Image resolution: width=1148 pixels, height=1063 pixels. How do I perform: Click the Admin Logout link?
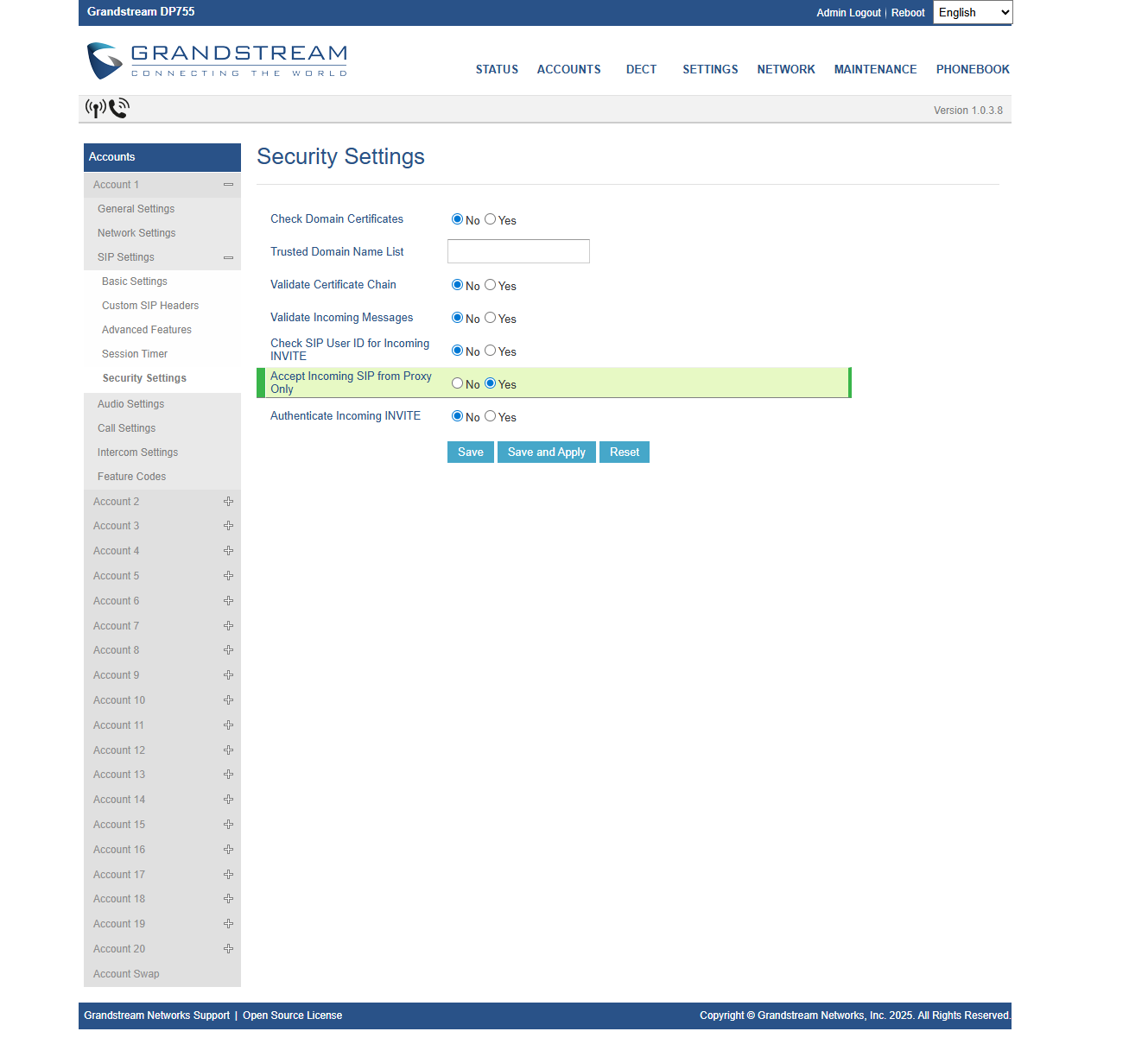tap(848, 13)
